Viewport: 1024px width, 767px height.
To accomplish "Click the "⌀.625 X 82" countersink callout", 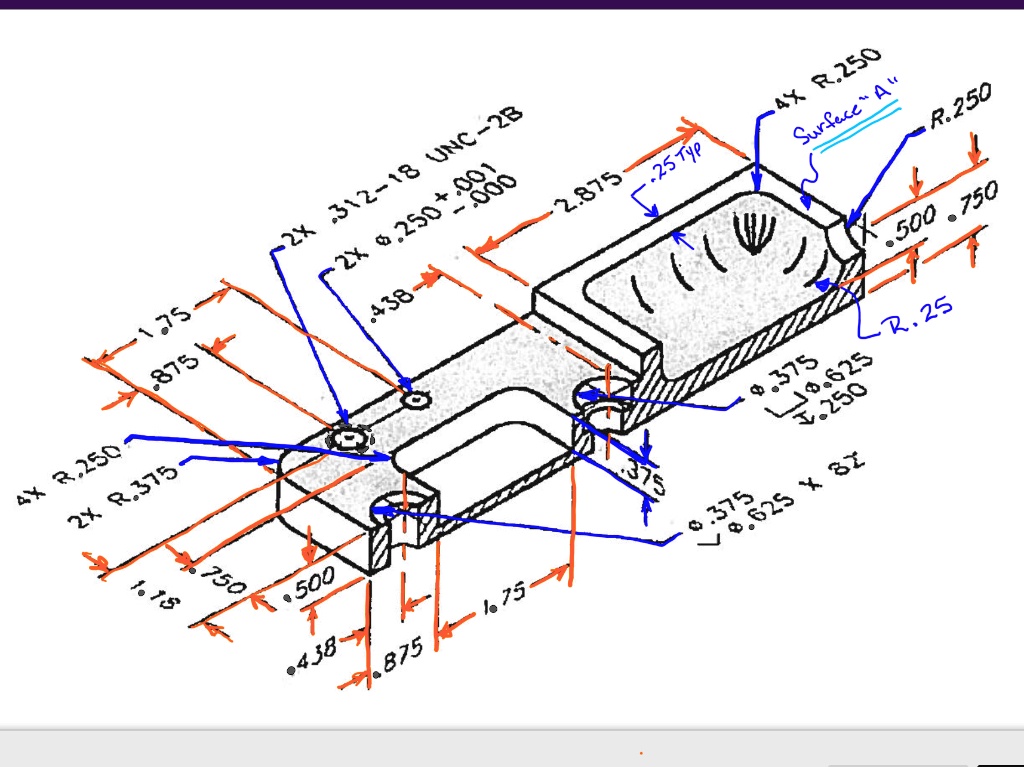I will 797,495.
